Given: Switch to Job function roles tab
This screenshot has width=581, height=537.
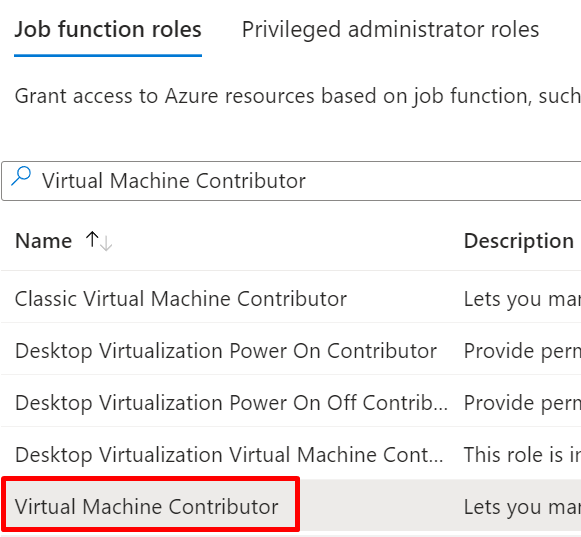Looking at the screenshot, I should 108,29.
